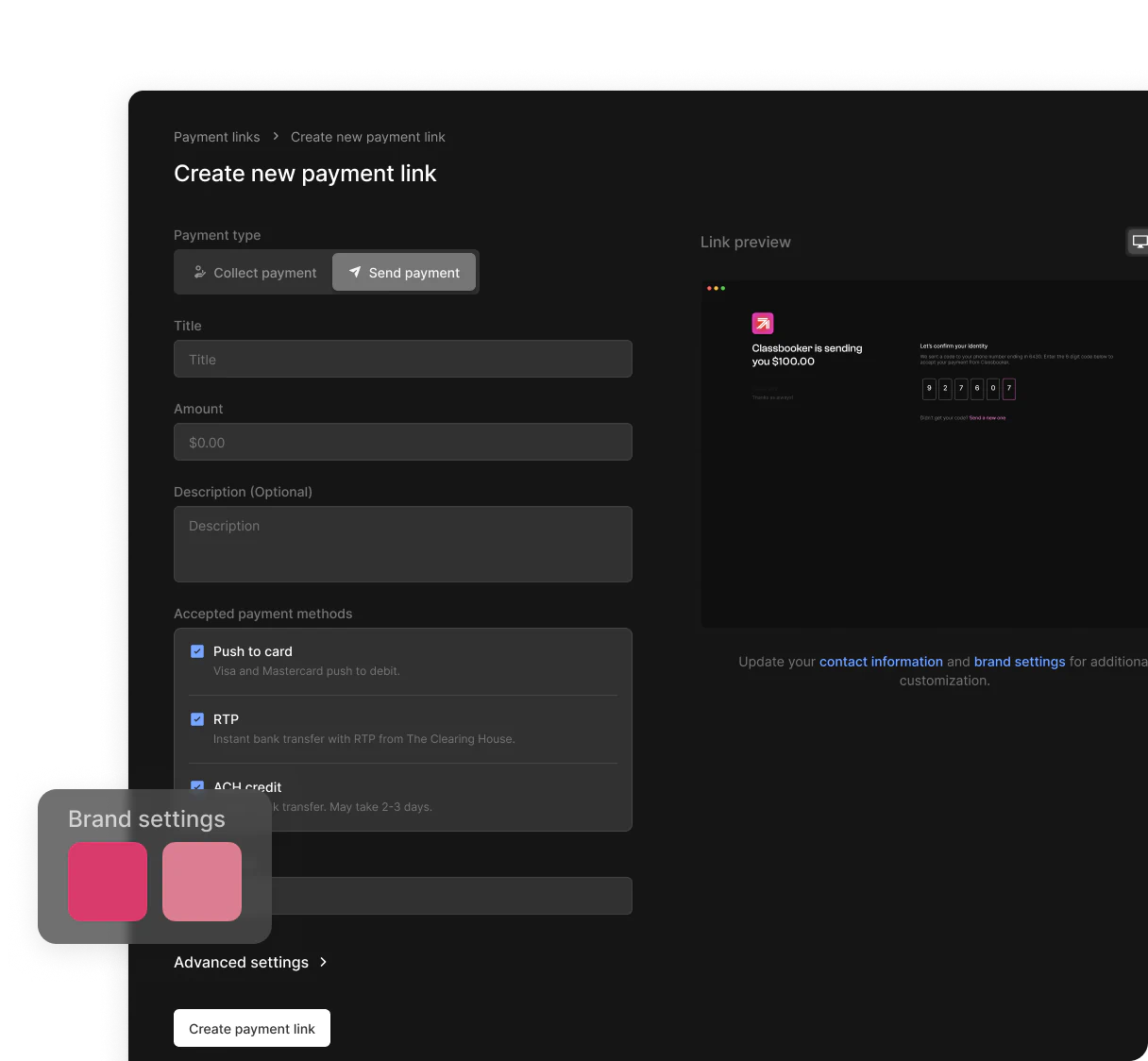Screen dimensions: 1148x1061
Task: Choose the light pink brand color swatch
Action: point(202,882)
